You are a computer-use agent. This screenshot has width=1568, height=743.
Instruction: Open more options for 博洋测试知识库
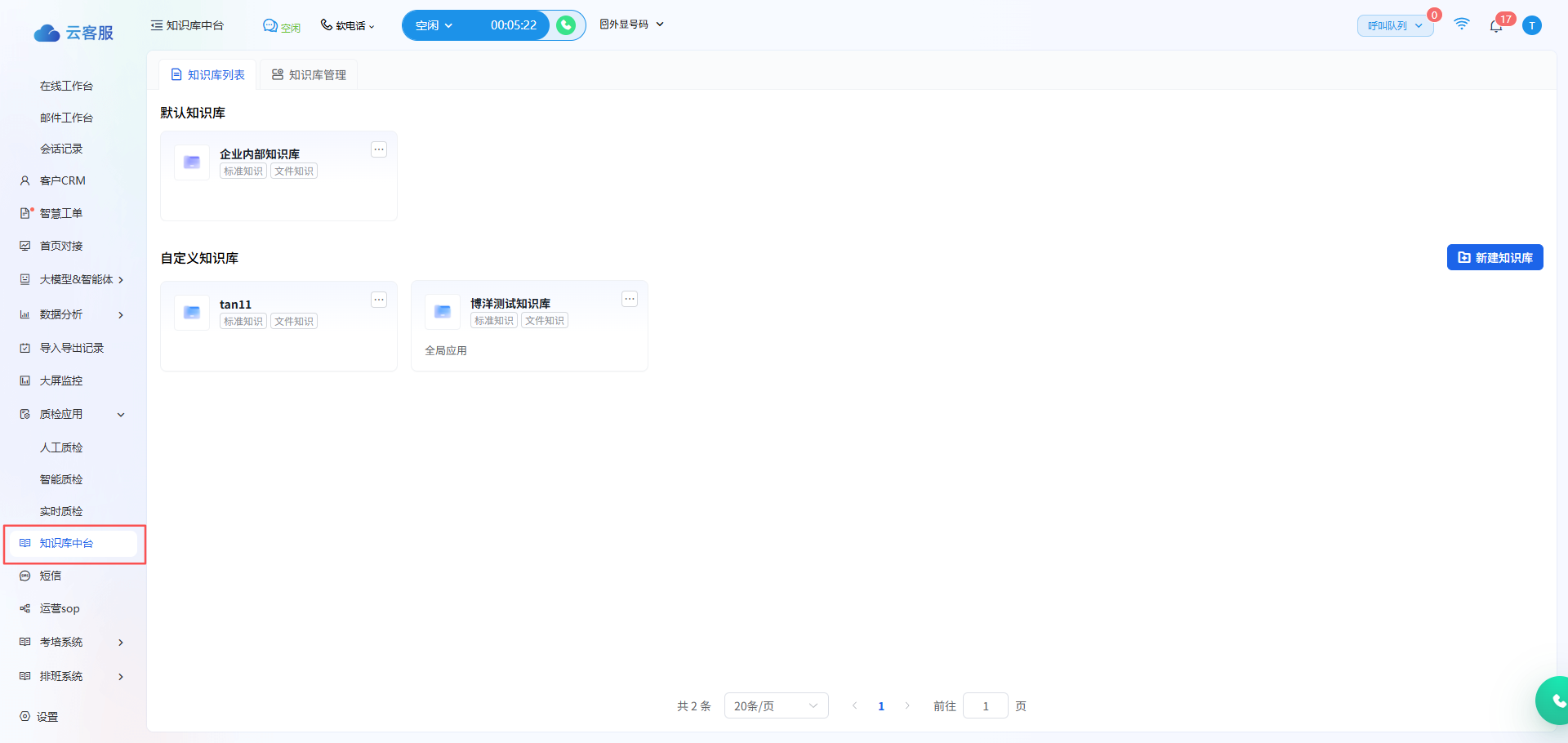pos(630,299)
